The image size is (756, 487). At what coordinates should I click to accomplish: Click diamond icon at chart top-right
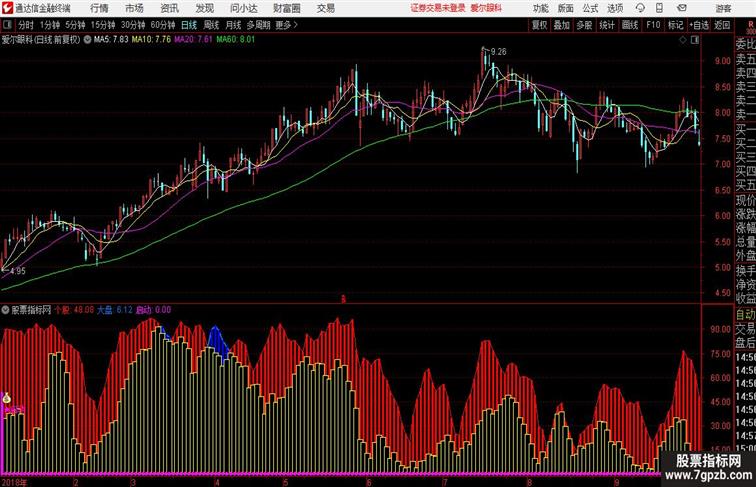coord(683,40)
